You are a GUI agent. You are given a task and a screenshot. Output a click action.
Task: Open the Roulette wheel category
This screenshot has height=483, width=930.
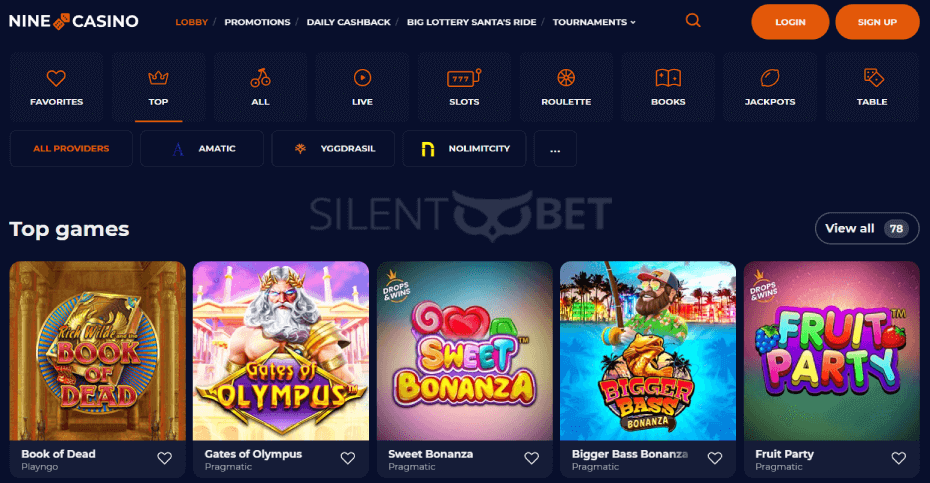pos(566,87)
